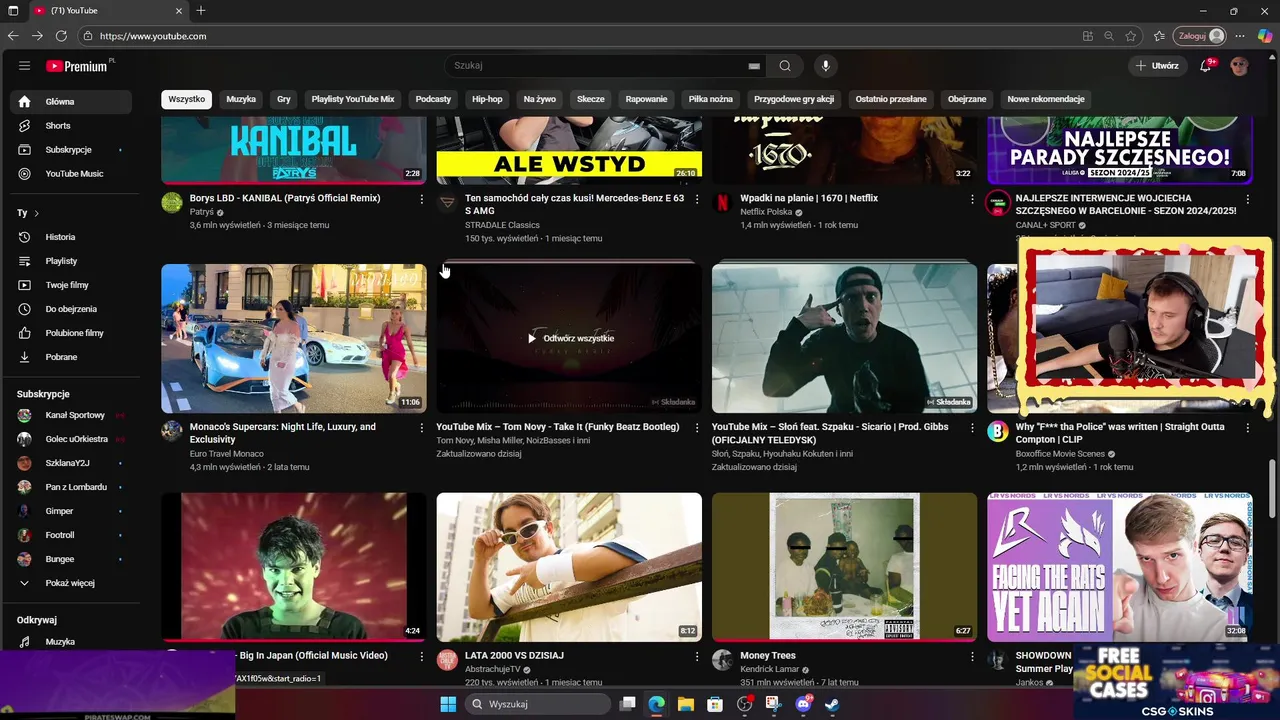Click Odtwórz wszystkie on Tom Novy mix
Image resolution: width=1280 pixels, height=720 pixels.
tap(571, 338)
